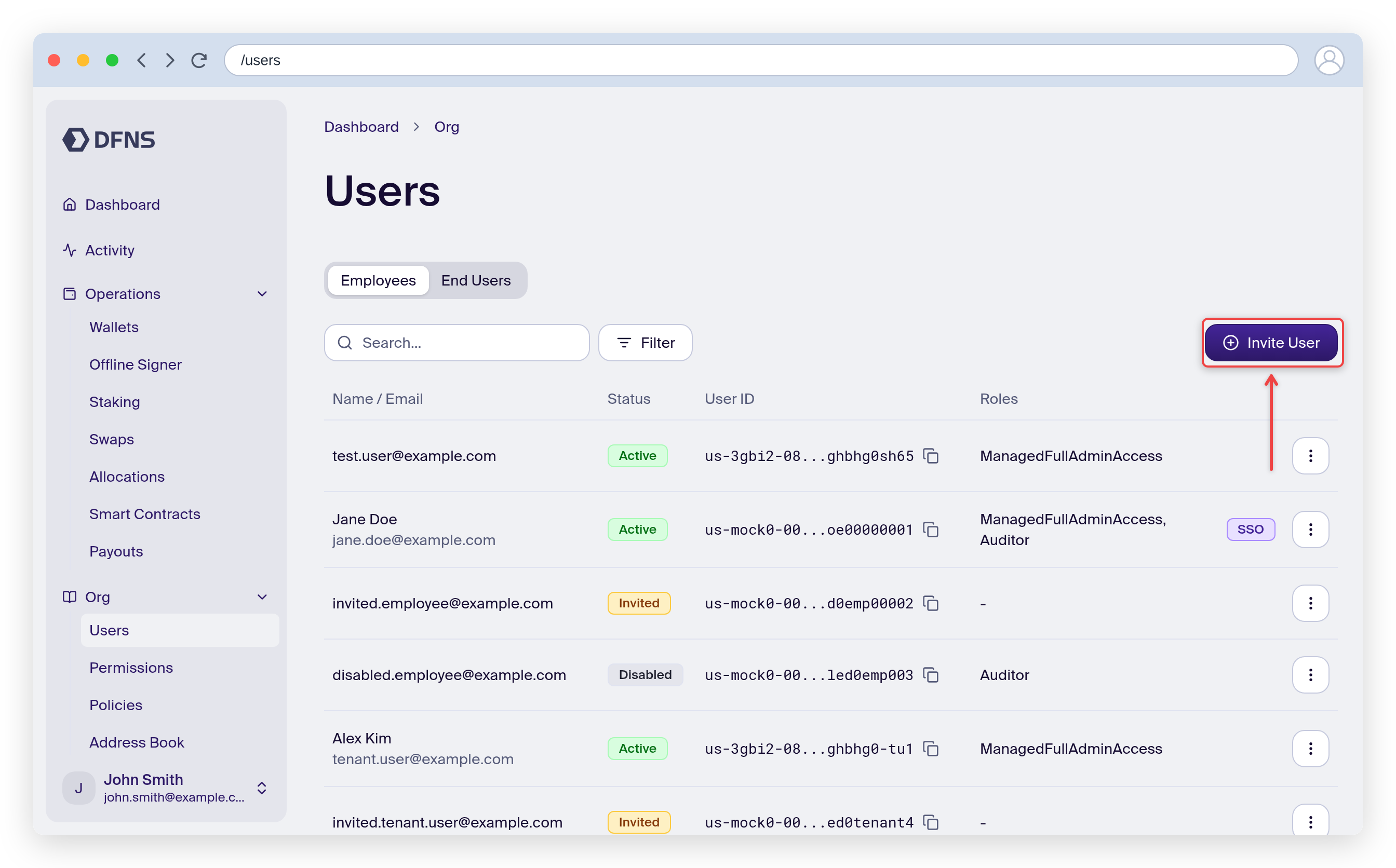Open the Allocations page

(127, 477)
